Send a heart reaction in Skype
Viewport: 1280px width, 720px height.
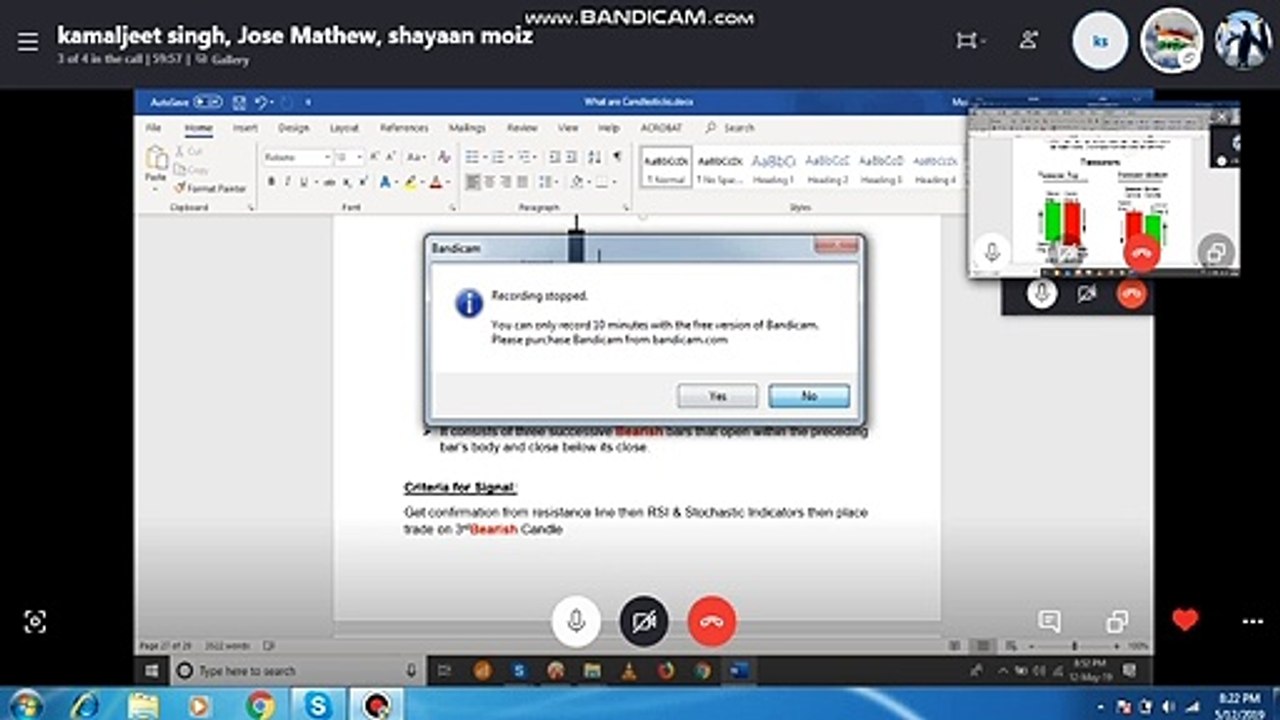tap(1185, 621)
